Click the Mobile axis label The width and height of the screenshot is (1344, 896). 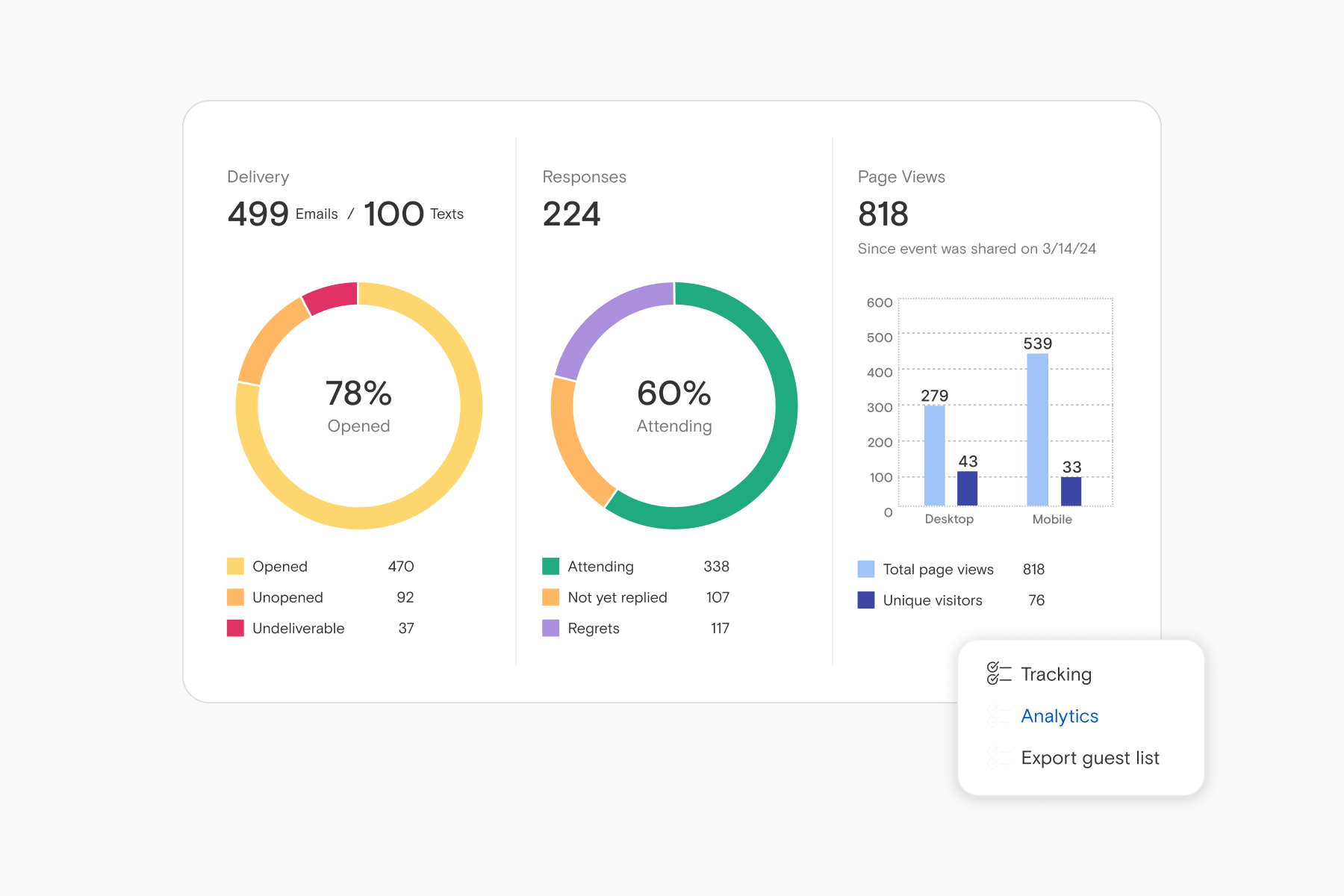[x=1052, y=519]
